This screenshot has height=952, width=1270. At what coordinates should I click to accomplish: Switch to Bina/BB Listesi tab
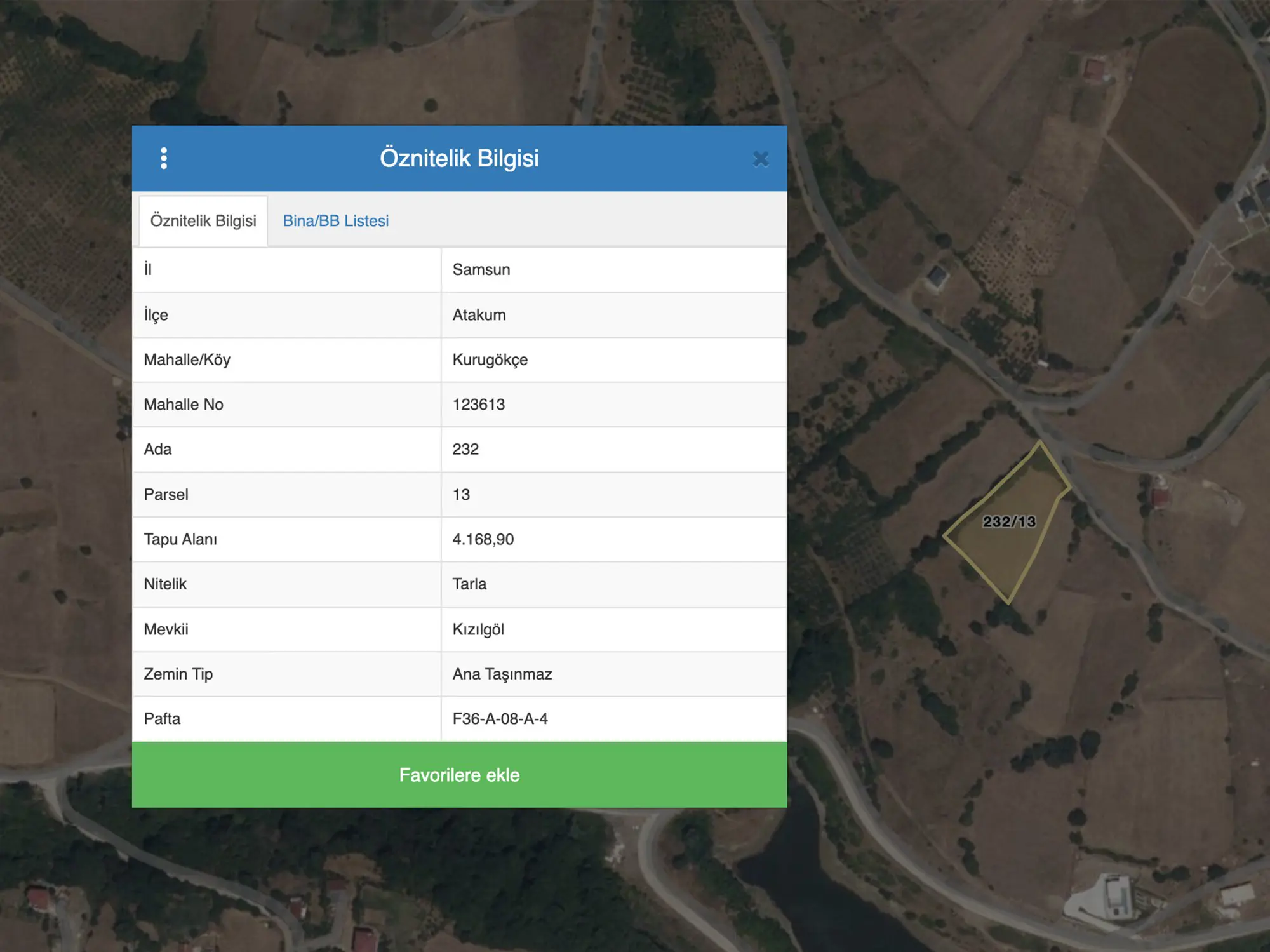pos(335,221)
